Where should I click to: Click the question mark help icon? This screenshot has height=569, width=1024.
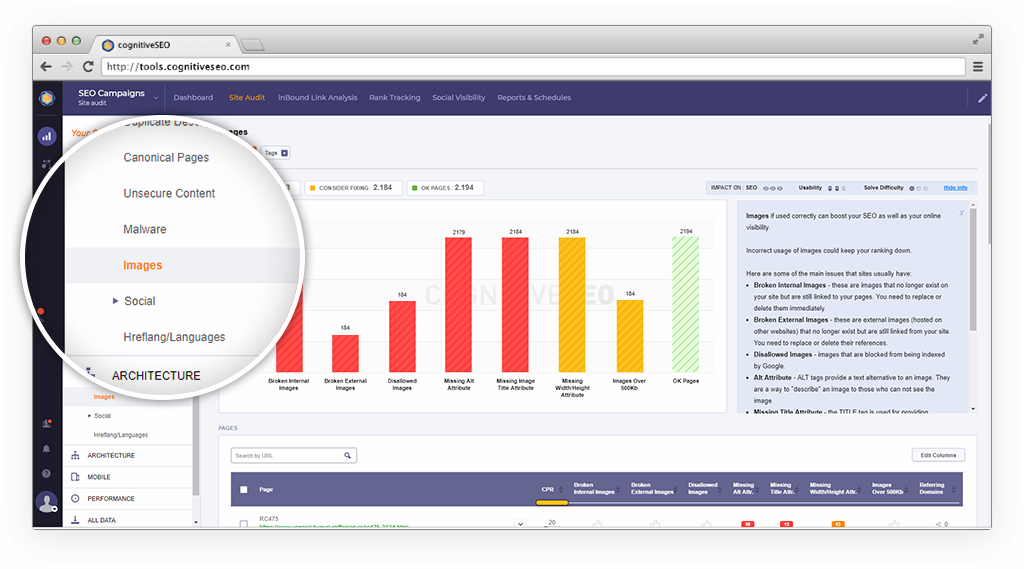click(46, 474)
